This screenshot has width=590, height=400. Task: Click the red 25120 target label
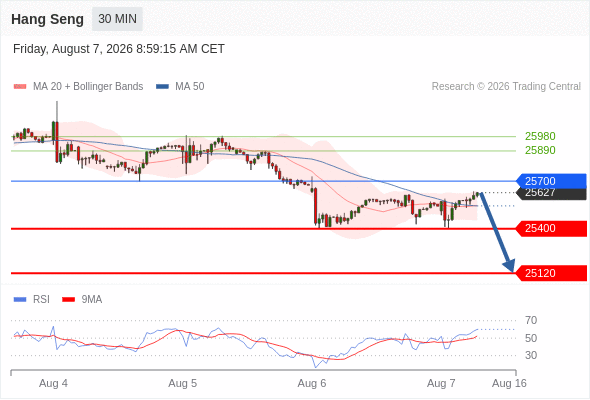551,273
